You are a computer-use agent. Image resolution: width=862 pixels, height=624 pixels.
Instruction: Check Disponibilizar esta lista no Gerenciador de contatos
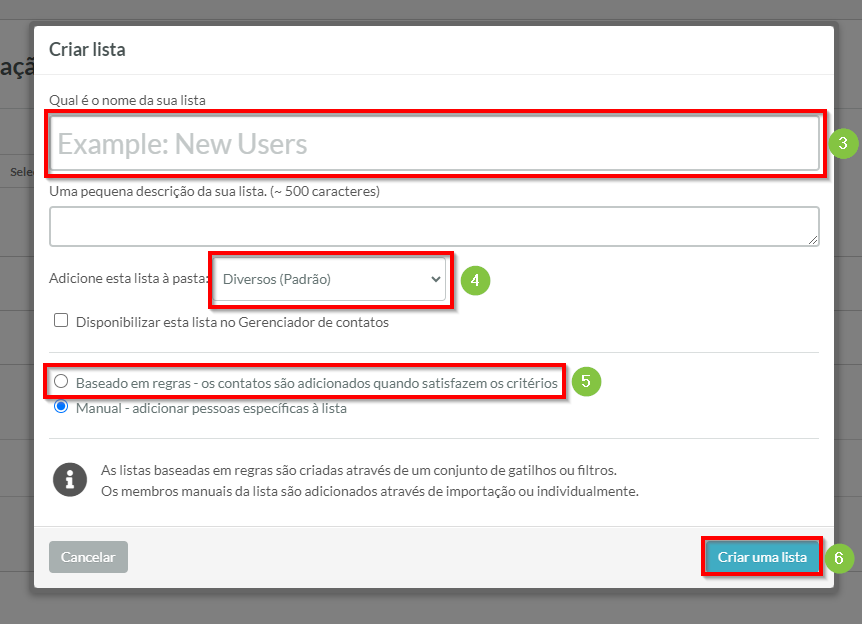click(x=61, y=321)
